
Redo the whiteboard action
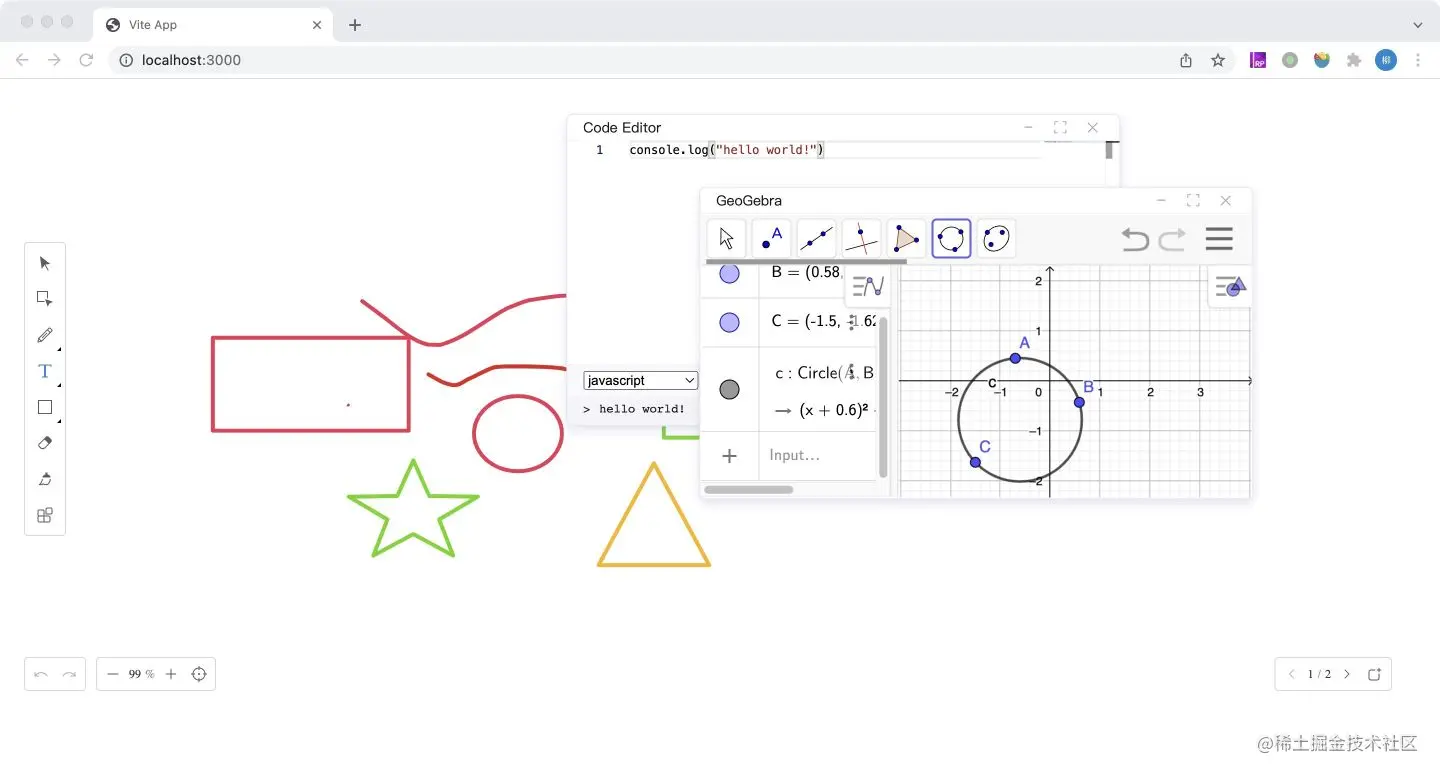point(69,674)
